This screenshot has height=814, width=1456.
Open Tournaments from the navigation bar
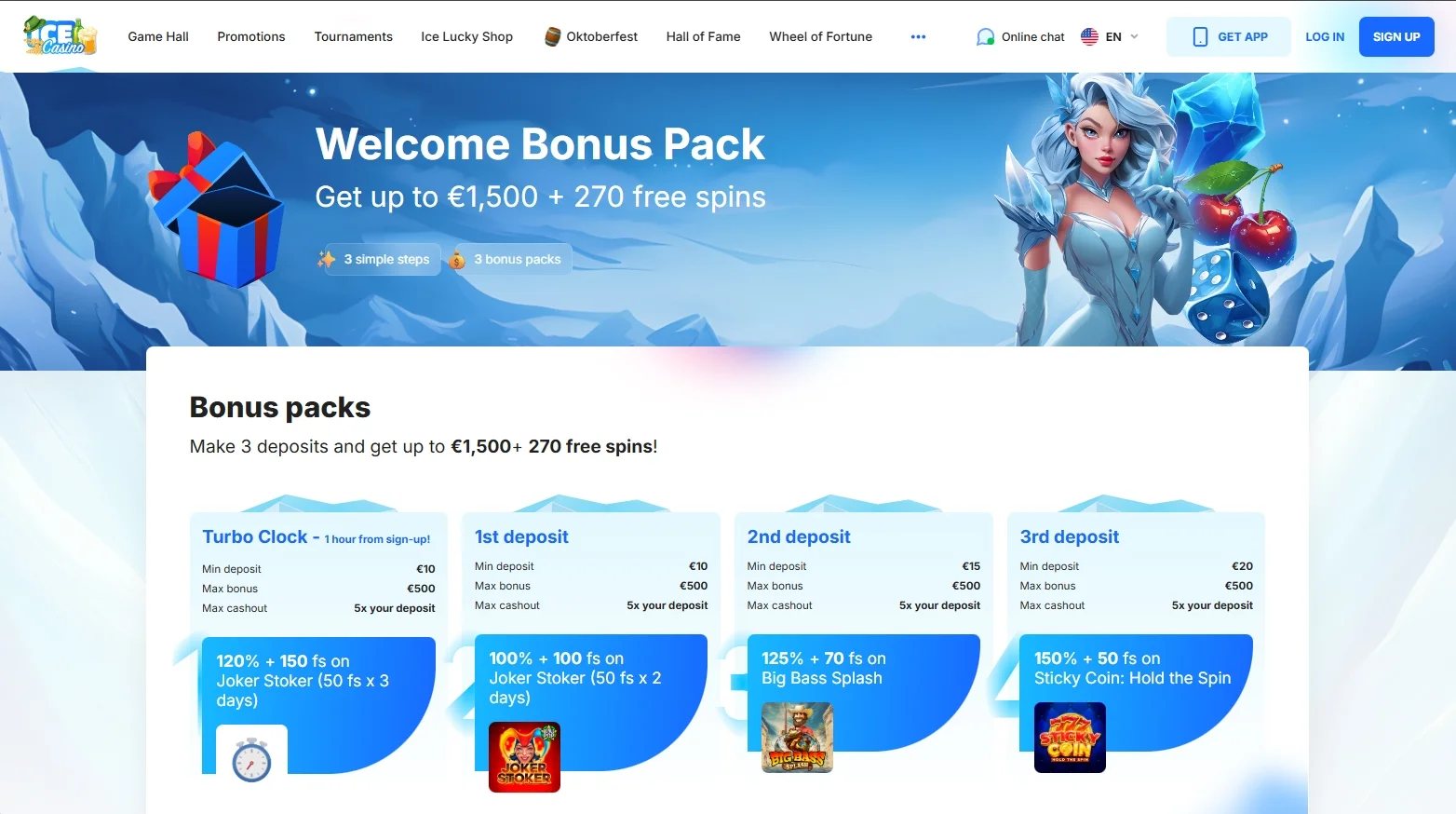tap(354, 36)
